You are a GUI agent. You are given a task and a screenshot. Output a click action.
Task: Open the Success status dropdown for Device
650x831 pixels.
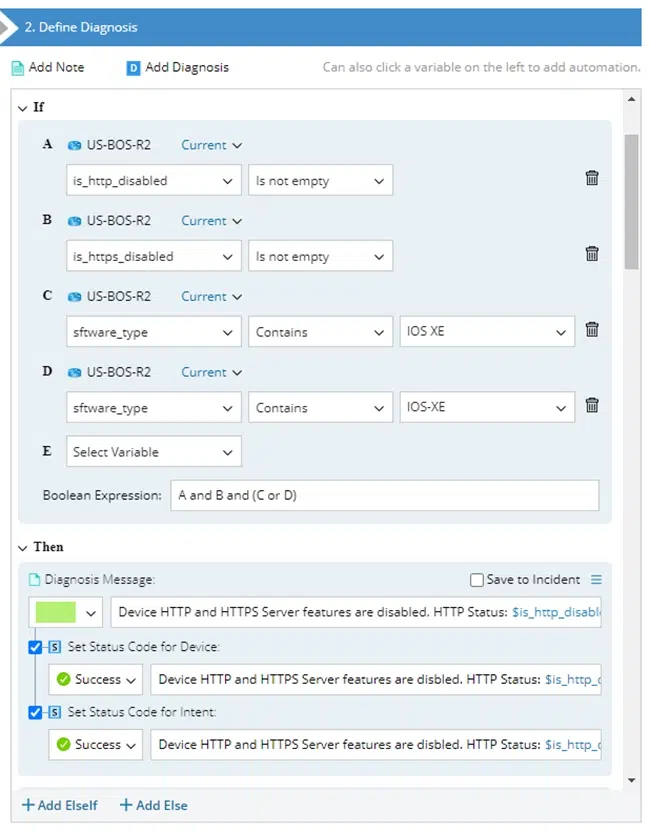point(95,679)
